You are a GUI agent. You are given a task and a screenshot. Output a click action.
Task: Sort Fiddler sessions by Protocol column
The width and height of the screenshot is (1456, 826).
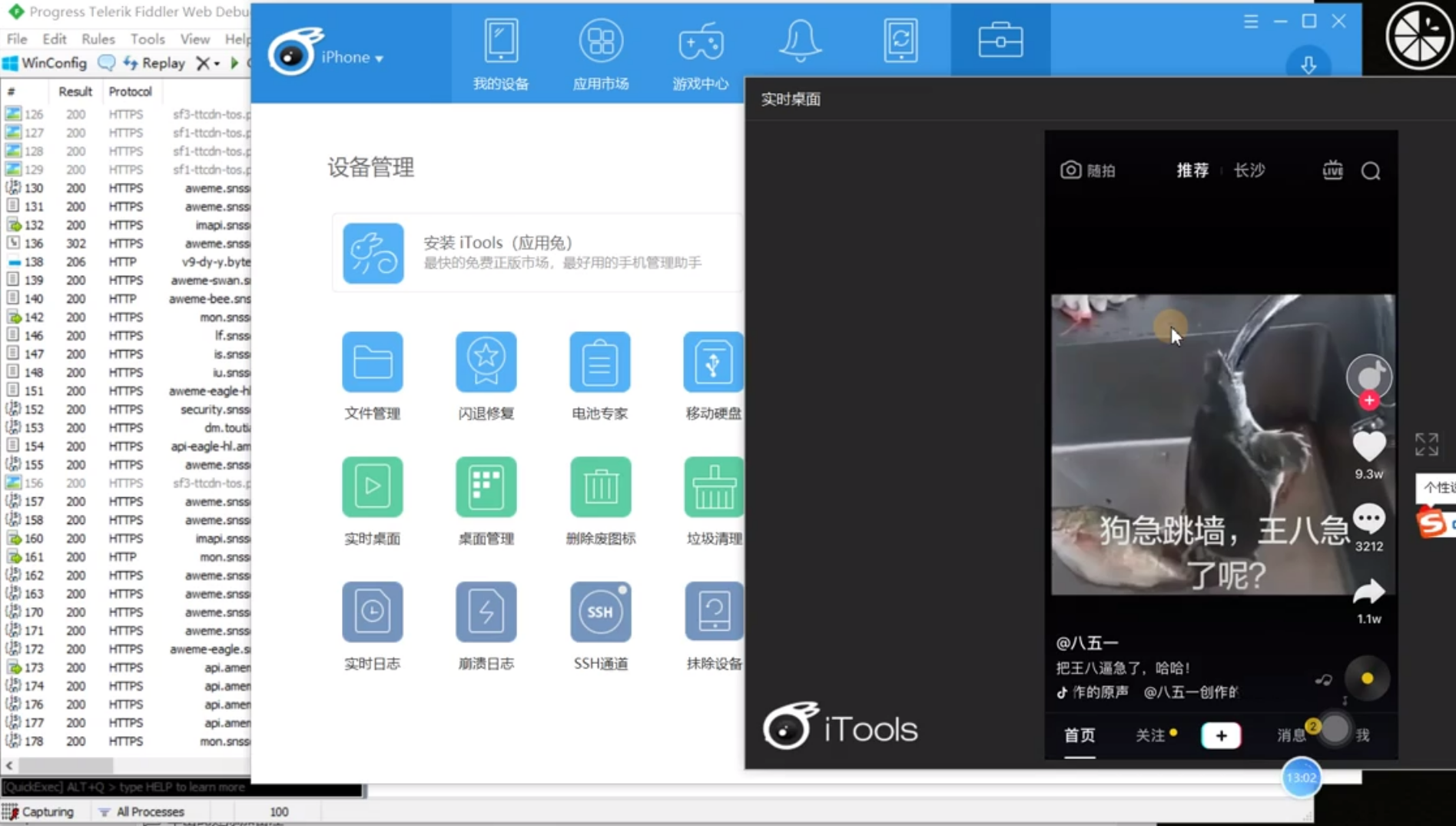[x=131, y=91]
